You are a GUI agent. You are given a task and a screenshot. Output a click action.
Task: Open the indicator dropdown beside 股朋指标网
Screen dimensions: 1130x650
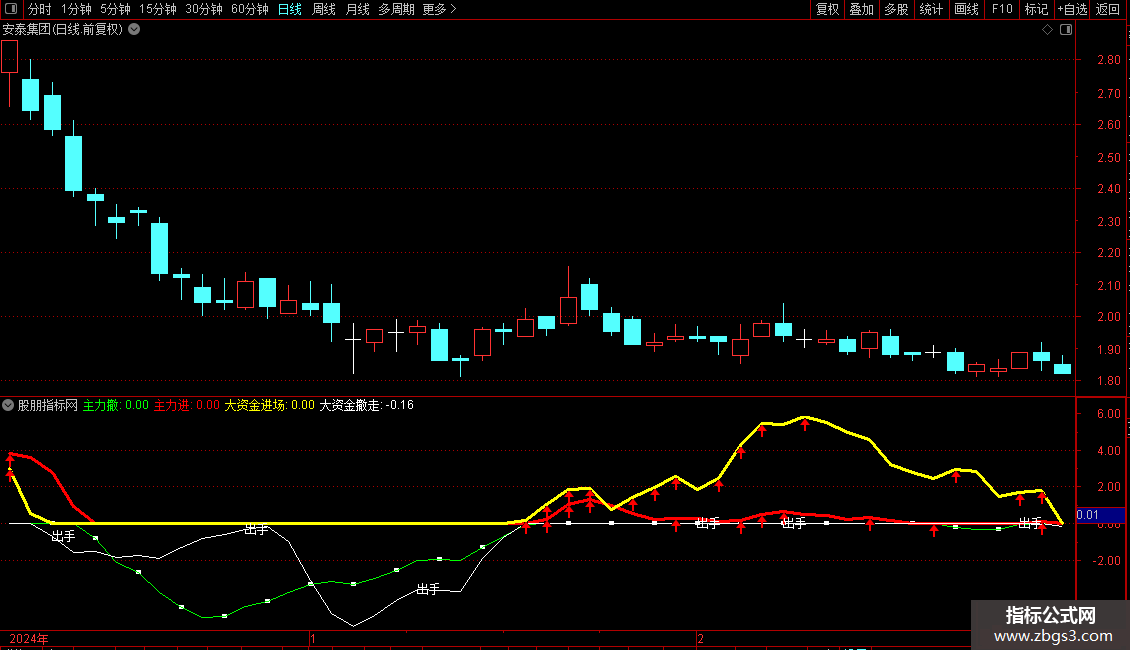(x=8, y=405)
